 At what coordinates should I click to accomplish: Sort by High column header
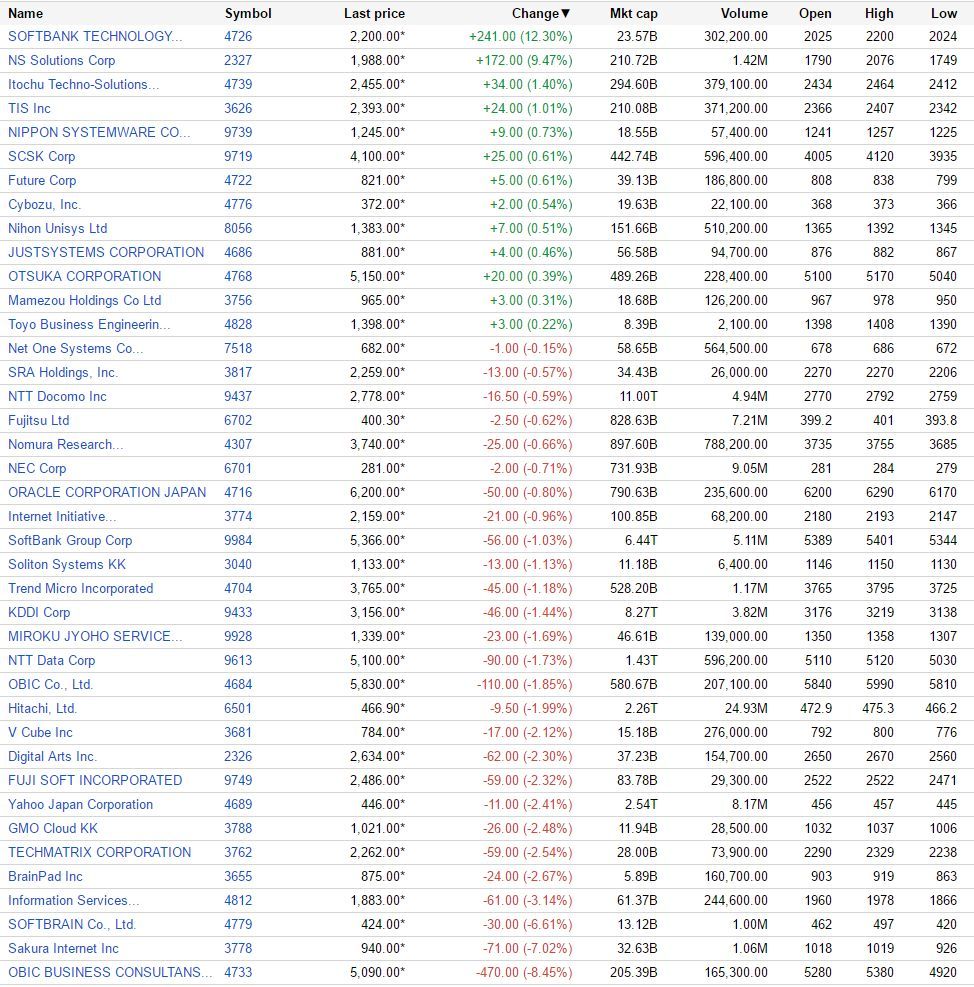click(x=879, y=13)
